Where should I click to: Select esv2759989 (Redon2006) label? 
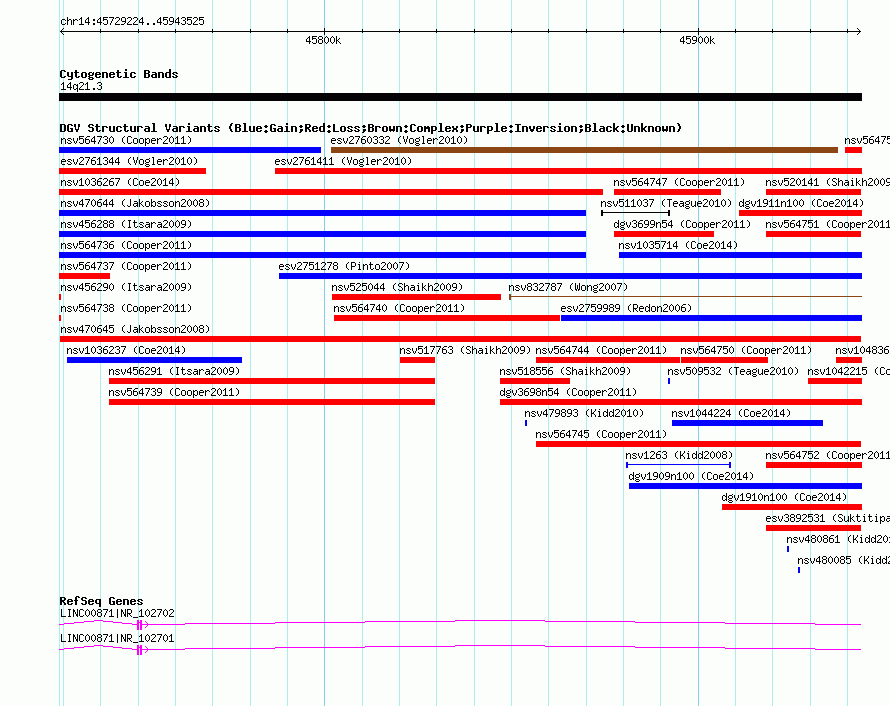point(626,308)
